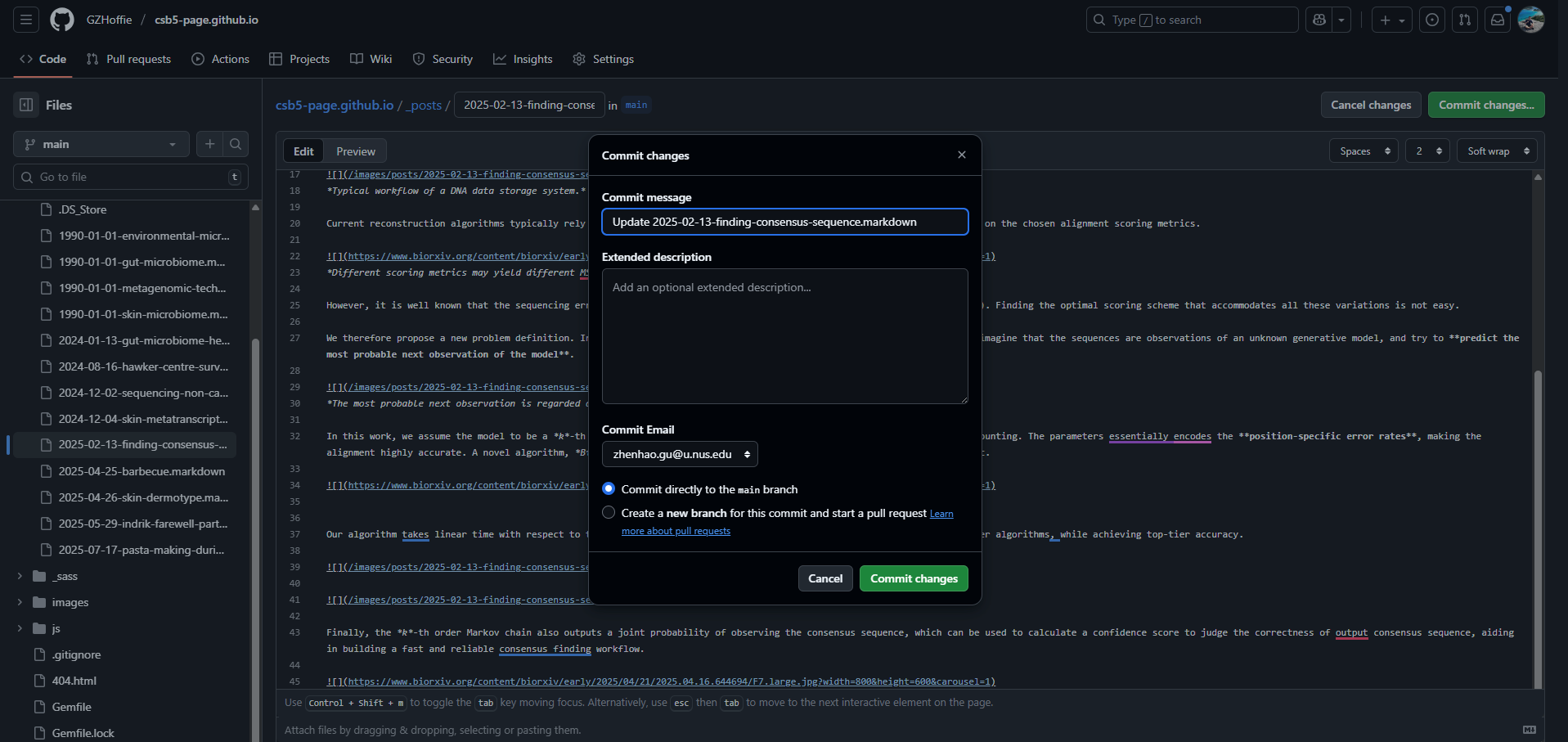Click the search files magnifier icon
The height and width of the screenshot is (742, 1568).
(x=236, y=144)
